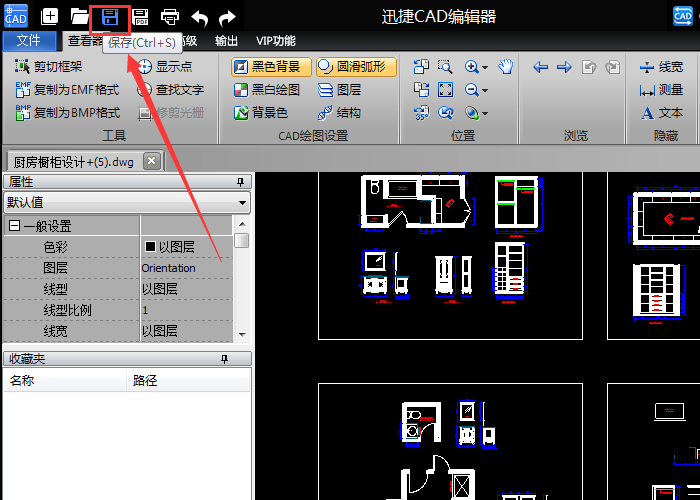This screenshot has width=700, height=500.
Task: Click the second layout icon below it
Action: pyautogui.click(x=421, y=90)
